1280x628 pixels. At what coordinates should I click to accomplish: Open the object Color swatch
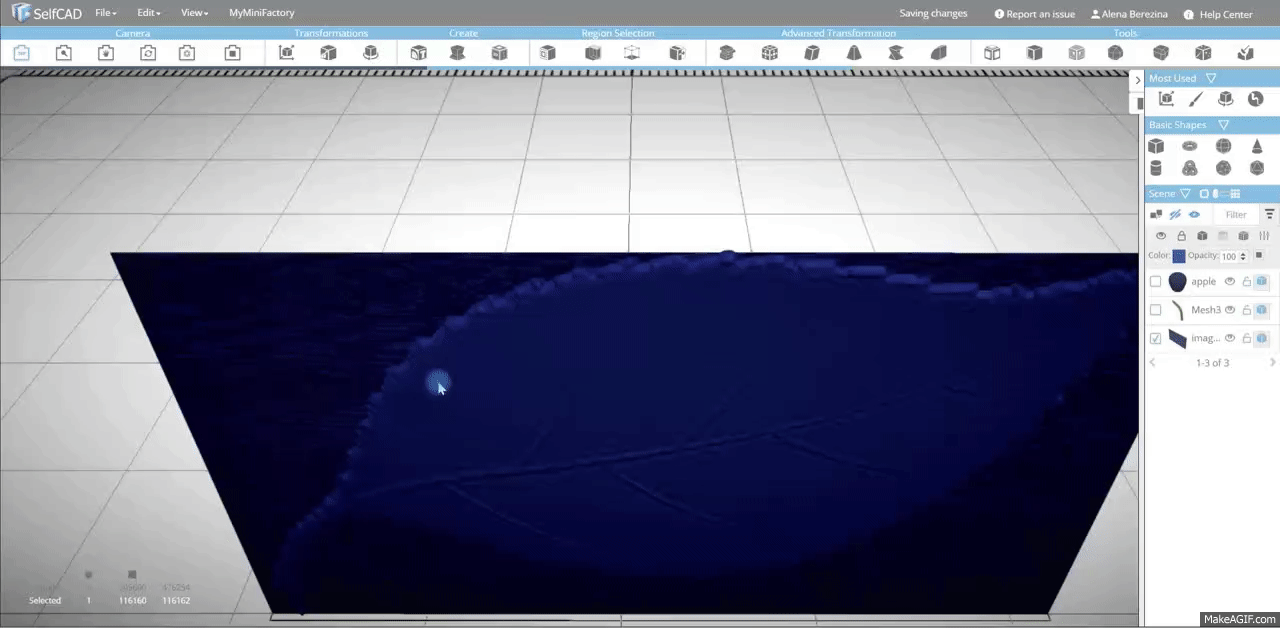tap(1178, 257)
